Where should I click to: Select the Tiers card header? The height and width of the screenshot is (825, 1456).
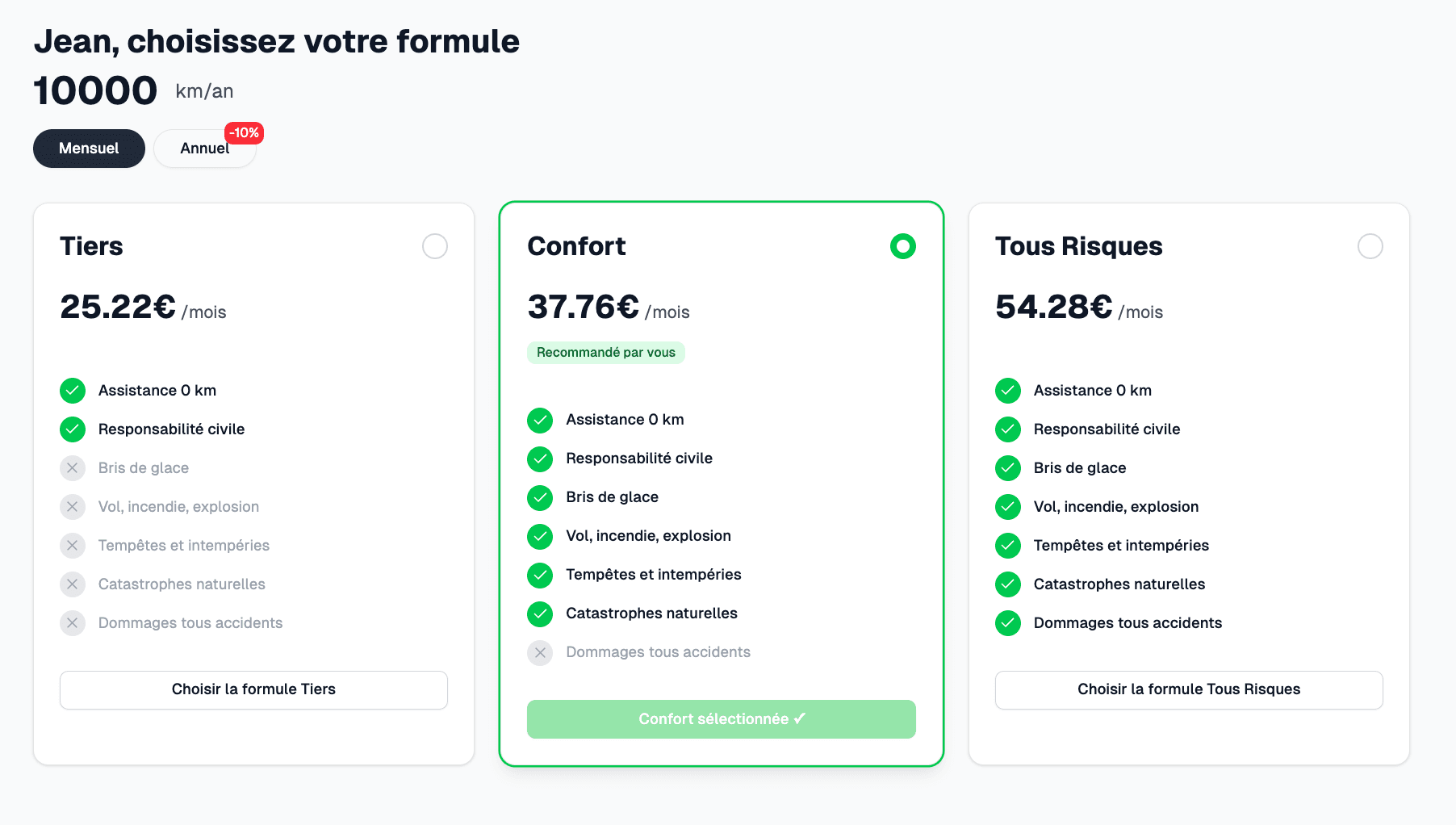(x=91, y=246)
